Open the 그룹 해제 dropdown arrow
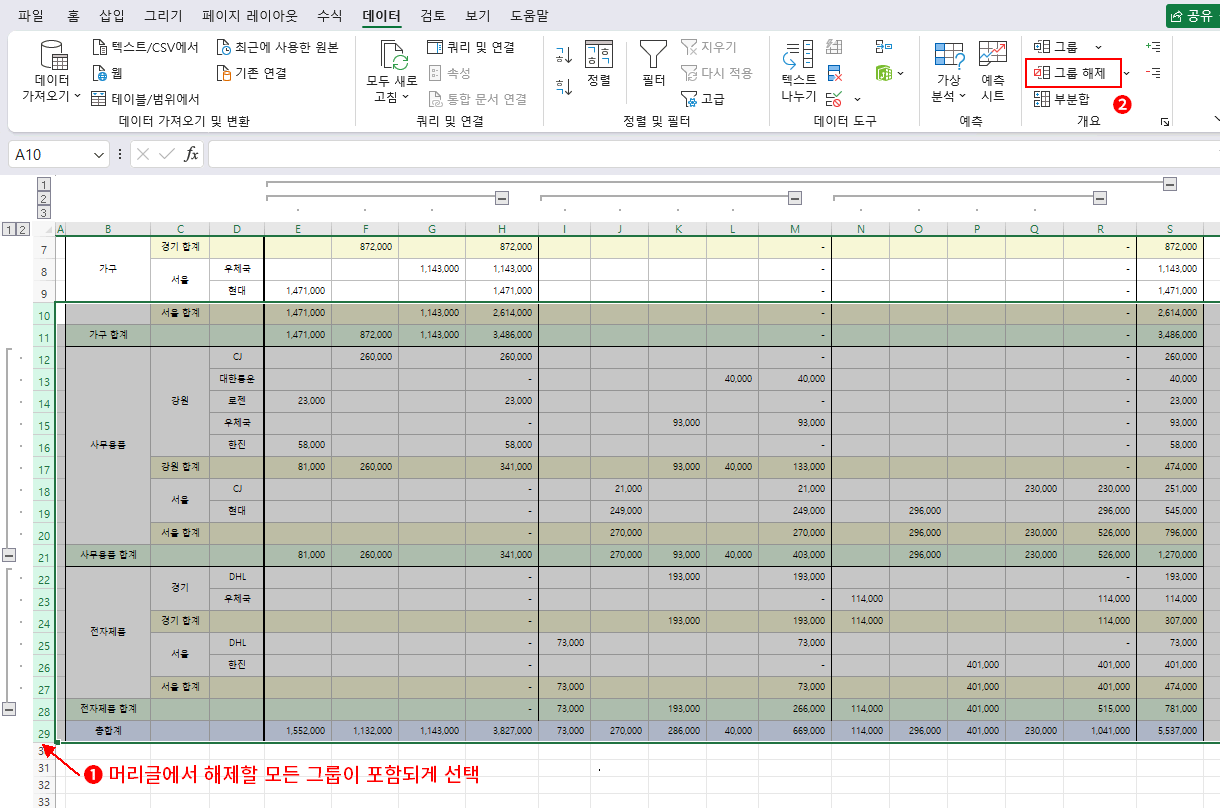This screenshot has width=1220, height=808. click(1126, 73)
